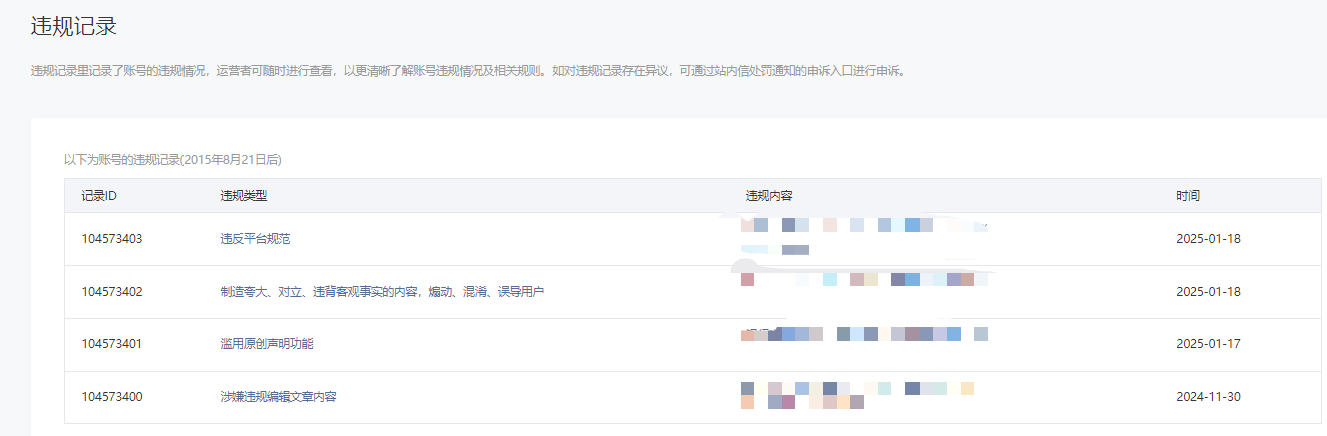Open the 违反平台规范 violation type
The image size is (1327, 436).
[x=255, y=239]
